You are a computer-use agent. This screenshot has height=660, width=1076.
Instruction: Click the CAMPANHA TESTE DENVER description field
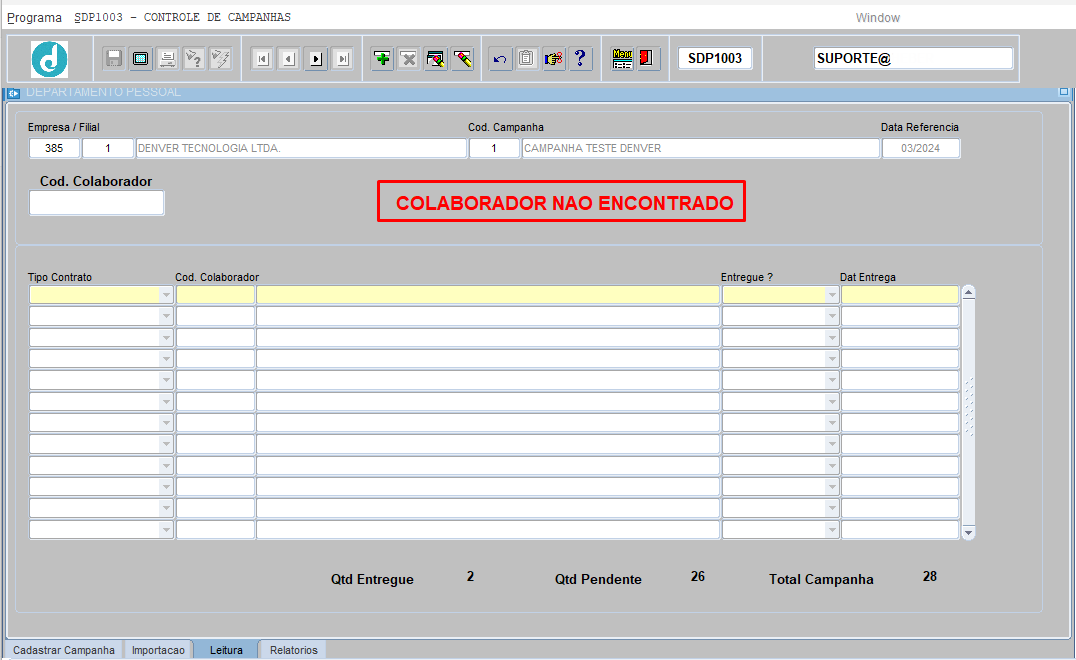tap(701, 148)
